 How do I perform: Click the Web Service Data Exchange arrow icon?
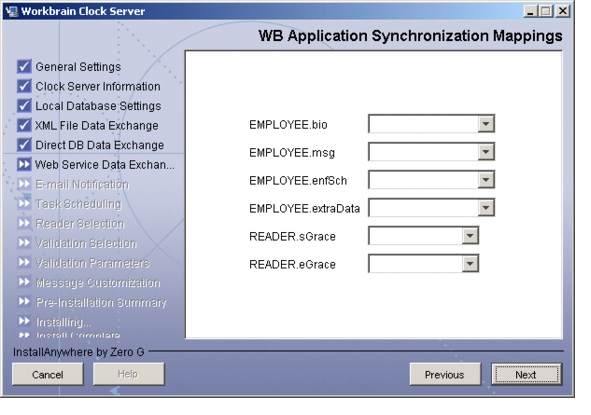click(x=24, y=165)
